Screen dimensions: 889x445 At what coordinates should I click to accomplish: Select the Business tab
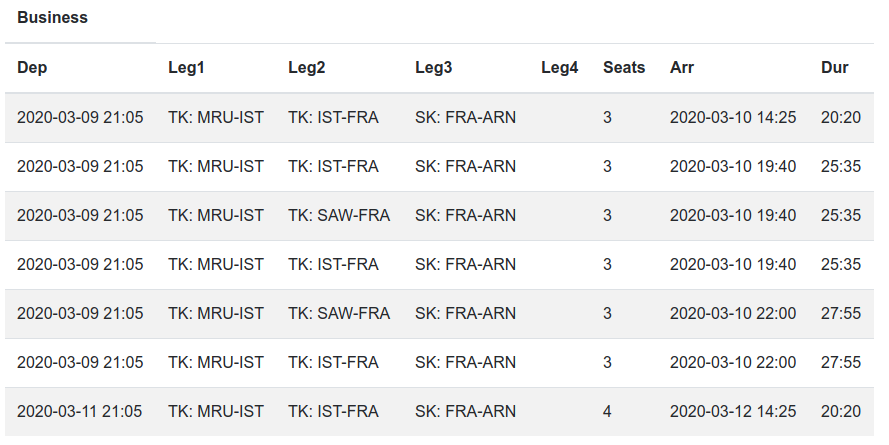[53, 18]
